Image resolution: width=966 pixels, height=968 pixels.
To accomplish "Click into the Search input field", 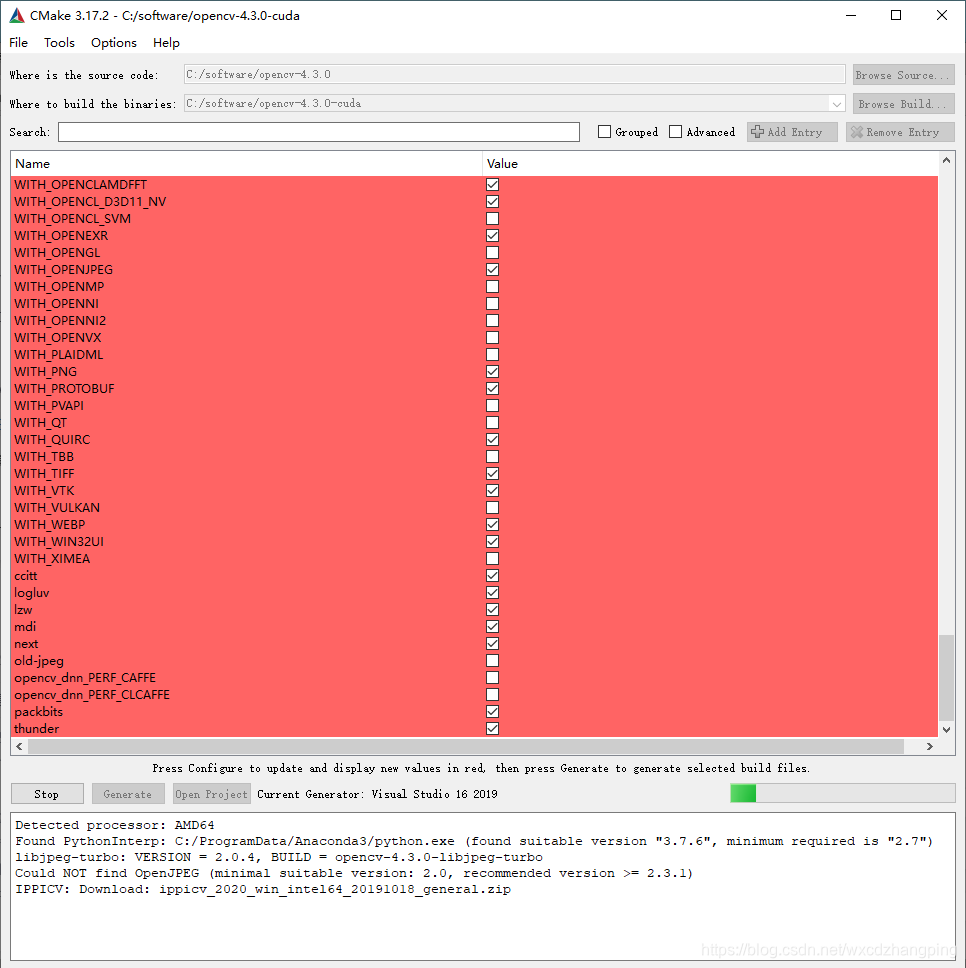I will click(x=319, y=132).
